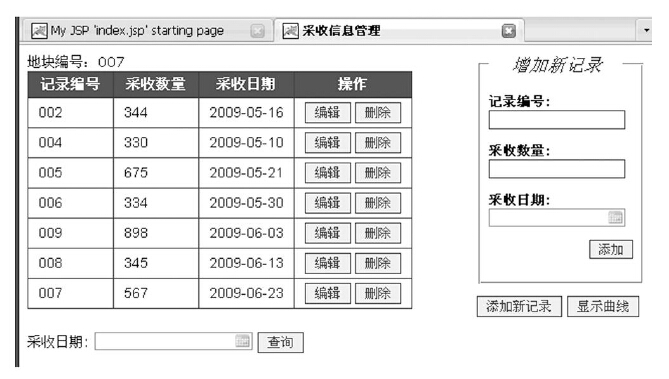Screen dimensions: 669x379
Task: Select record number cell 004
Action: click(70, 143)
